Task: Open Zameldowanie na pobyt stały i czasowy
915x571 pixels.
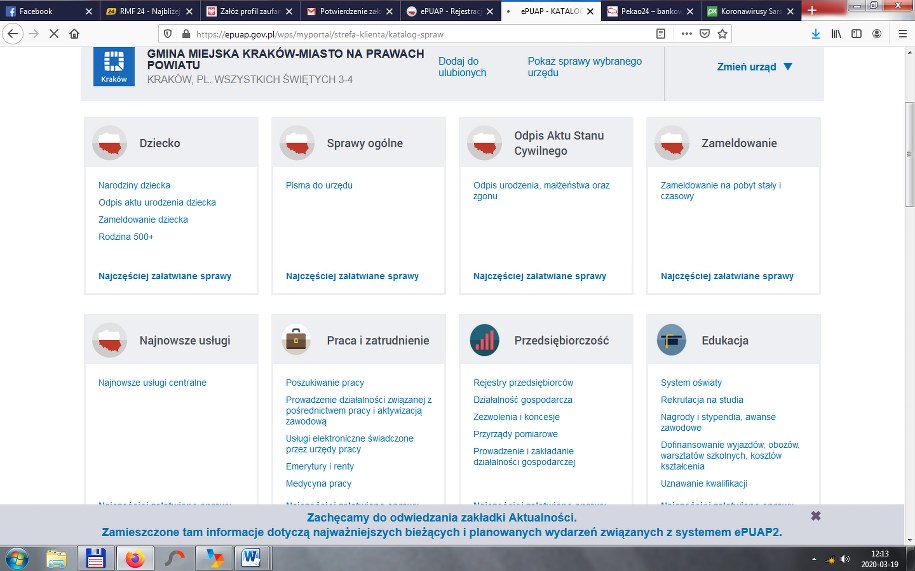Action: point(721,191)
